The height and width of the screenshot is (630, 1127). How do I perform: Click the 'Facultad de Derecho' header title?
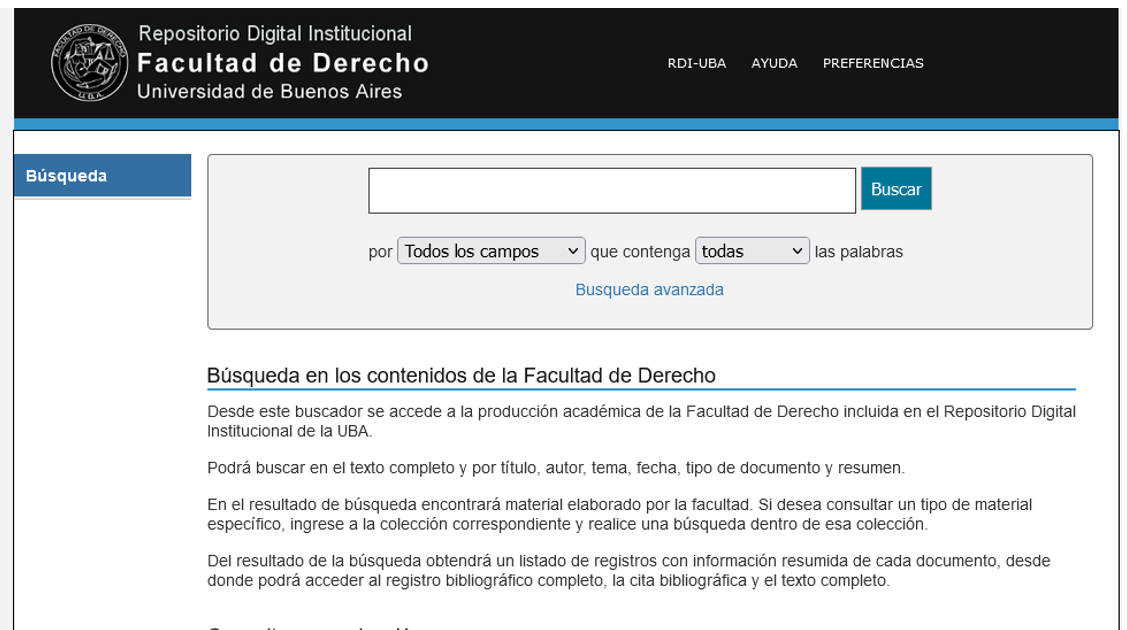(282, 63)
